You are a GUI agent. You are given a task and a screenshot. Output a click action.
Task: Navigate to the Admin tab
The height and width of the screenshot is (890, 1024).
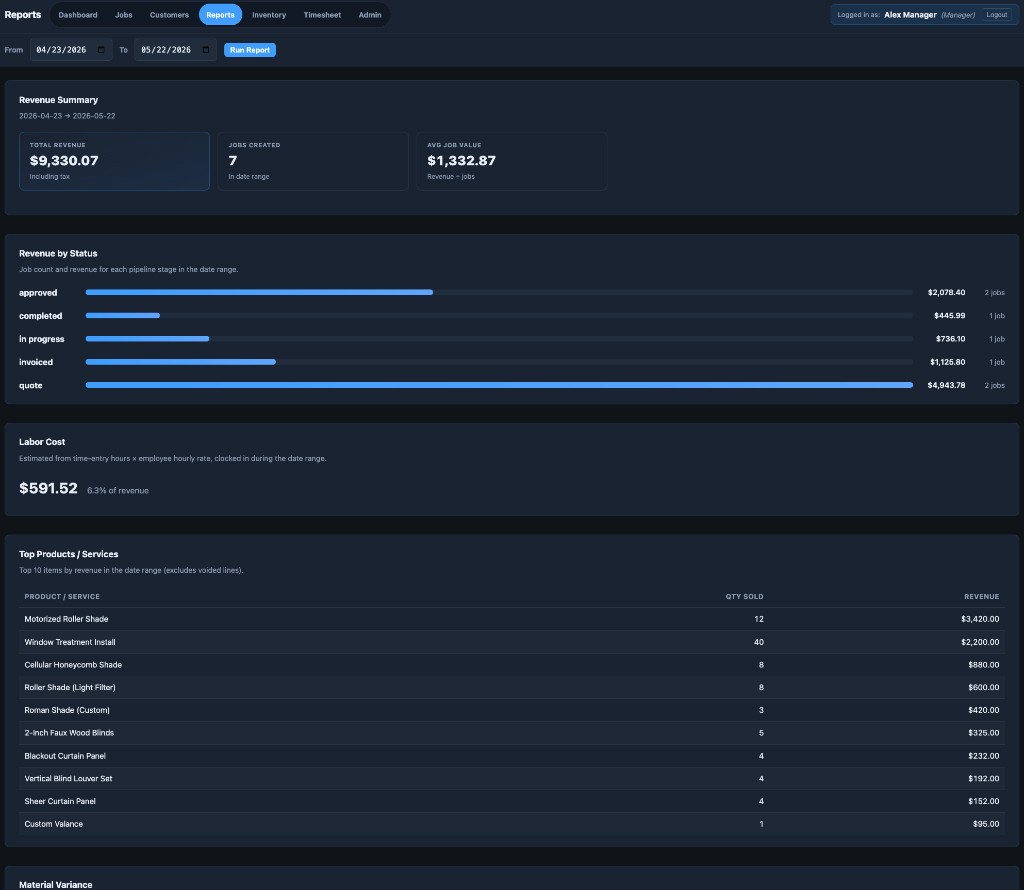tap(370, 14)
